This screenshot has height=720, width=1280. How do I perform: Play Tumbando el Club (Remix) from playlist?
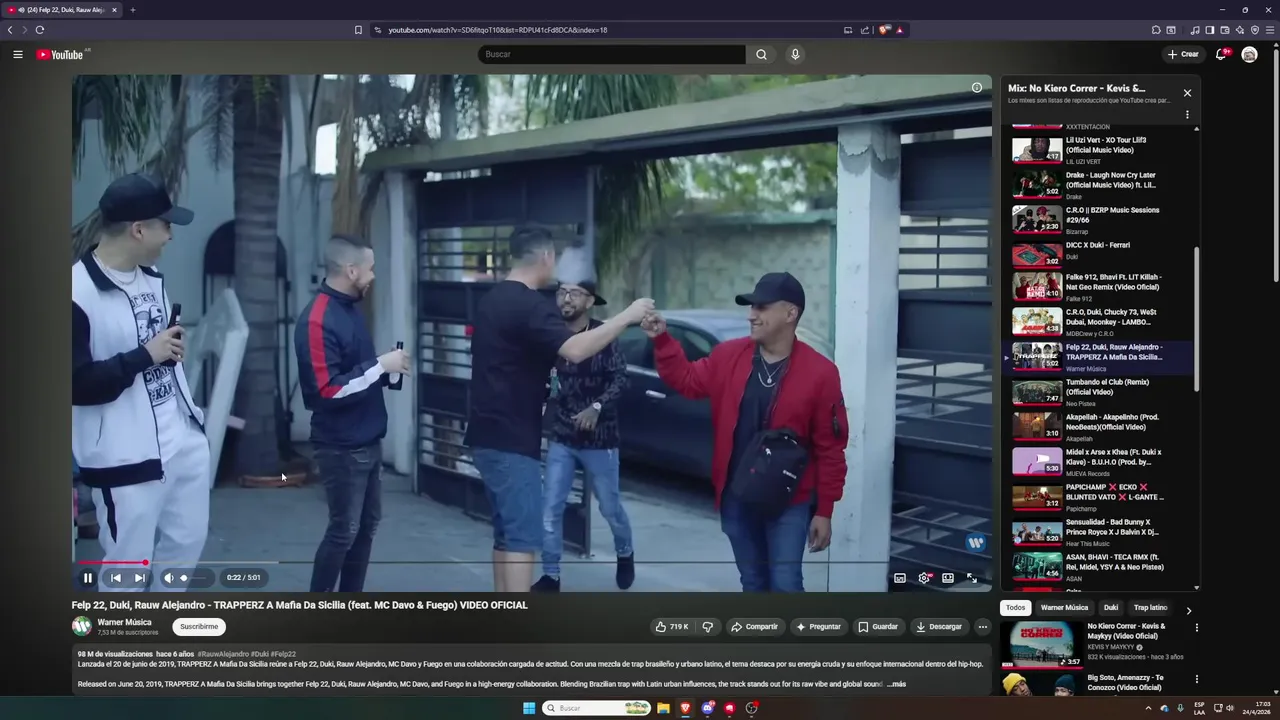coord(1100,392)
